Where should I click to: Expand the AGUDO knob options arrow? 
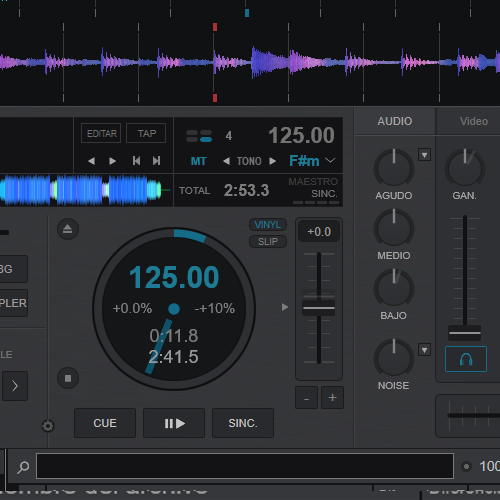tap(424, 155)
